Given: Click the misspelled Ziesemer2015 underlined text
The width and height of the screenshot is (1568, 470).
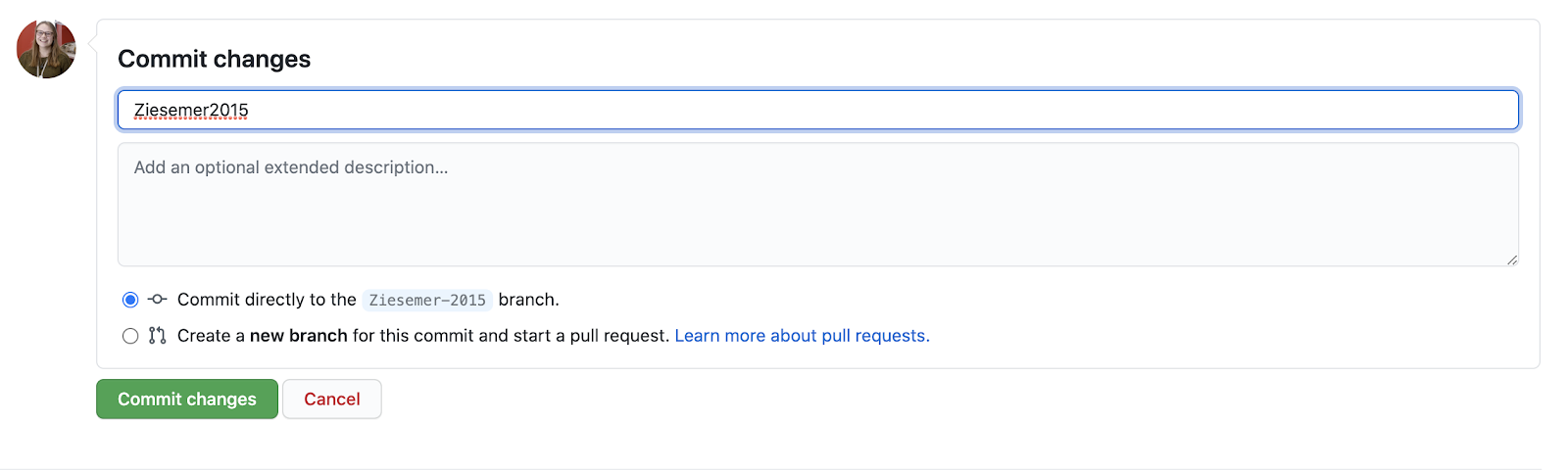Looking at the screenshot, I should [x=191, y=110].
